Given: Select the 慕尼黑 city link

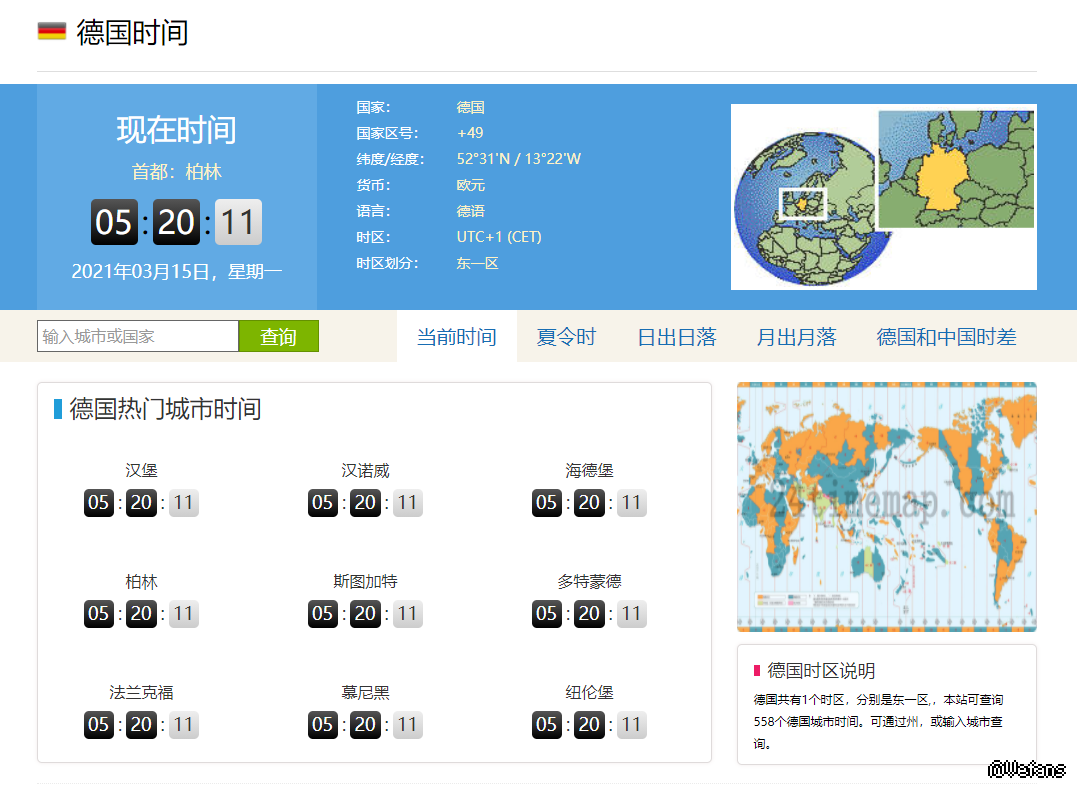Looking at the screenshot, I should coord(365,692).
